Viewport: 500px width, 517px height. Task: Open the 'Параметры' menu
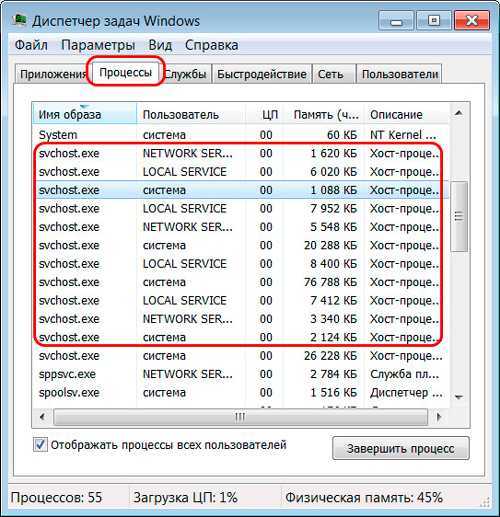98,45
